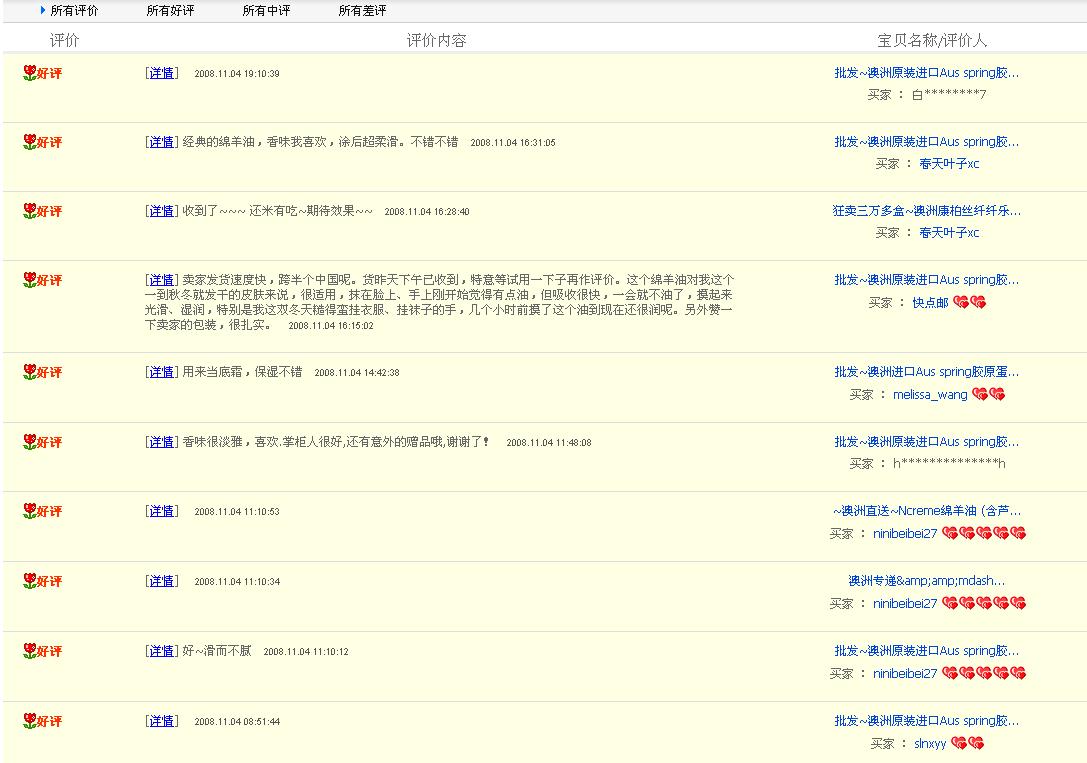Viewport: 1087px width, 763px height.
Task: Click the rose 好评 icon on the first review
Action: point(29,71)
